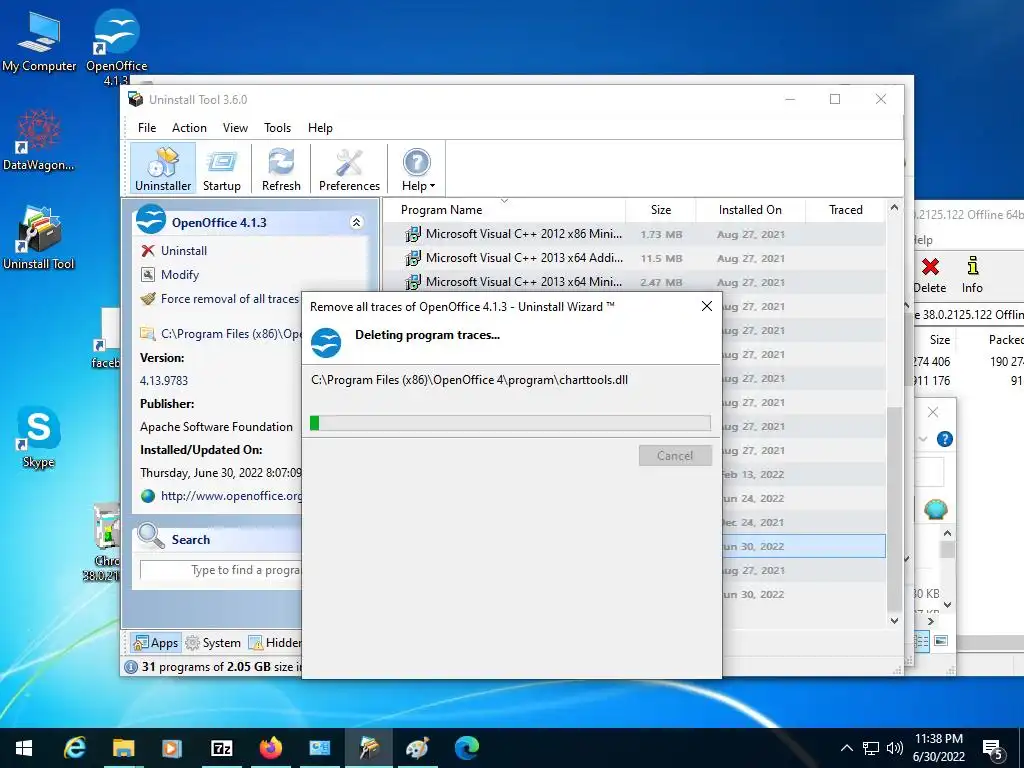Open media player icon in taskbar
The width and height of the screenshot is (1024, 768).
pos(172,748)
